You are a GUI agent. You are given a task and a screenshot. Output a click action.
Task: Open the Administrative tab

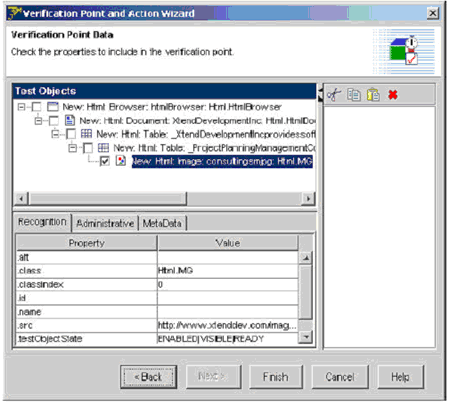(x=105, y=223)
